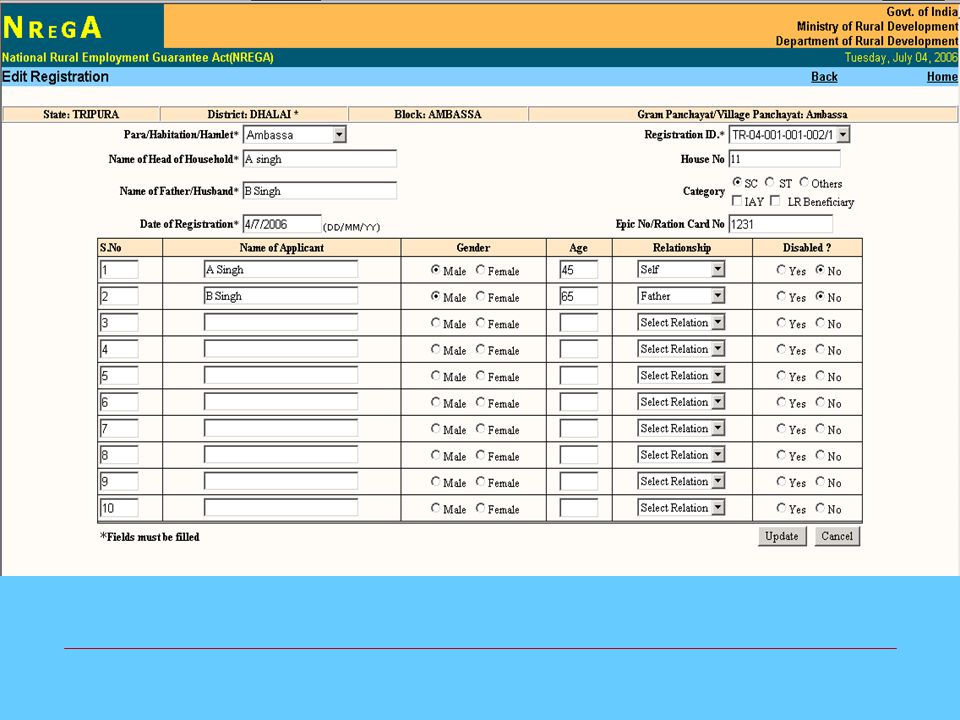This screenshot has height=720, width=960.
Task: Select disabled No in row 8
Action: (820, 455)
